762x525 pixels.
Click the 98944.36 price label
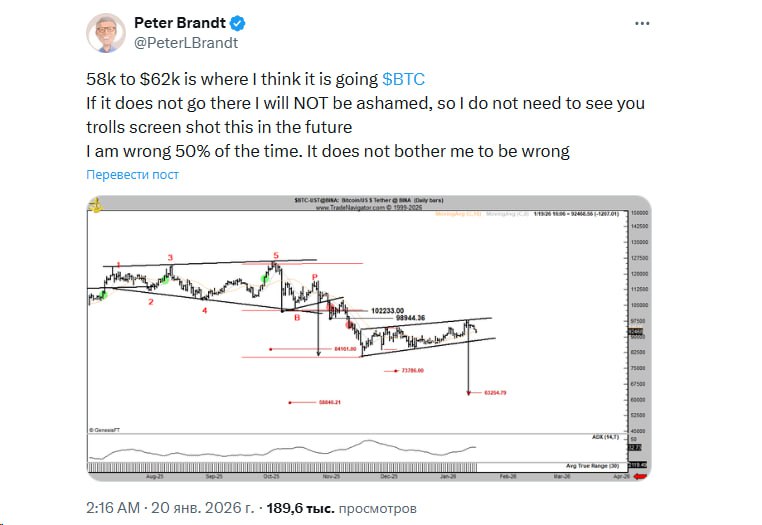click(x=410, y=318)
